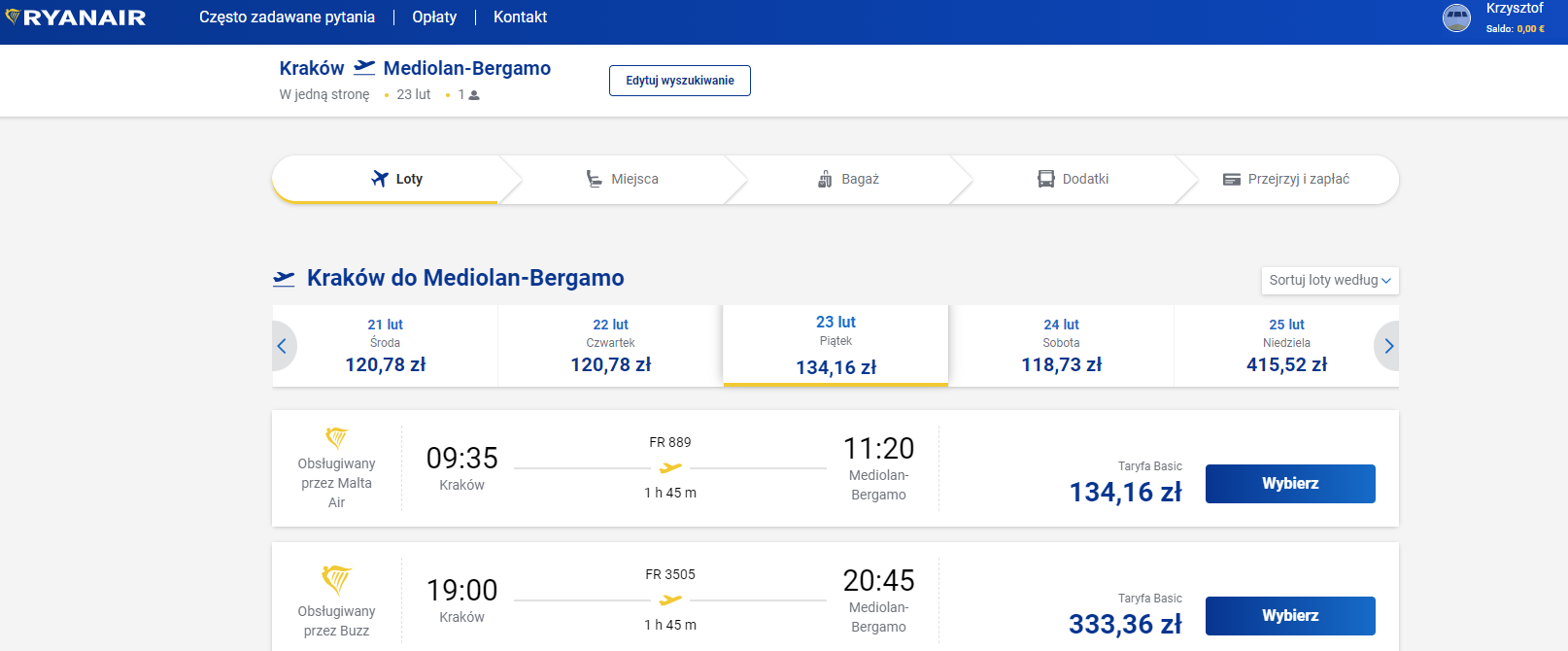The image size is (1568, 651).
Task: Select 22 lut Czwartek date
Action: pyautogui.click(x=610, y=346)
